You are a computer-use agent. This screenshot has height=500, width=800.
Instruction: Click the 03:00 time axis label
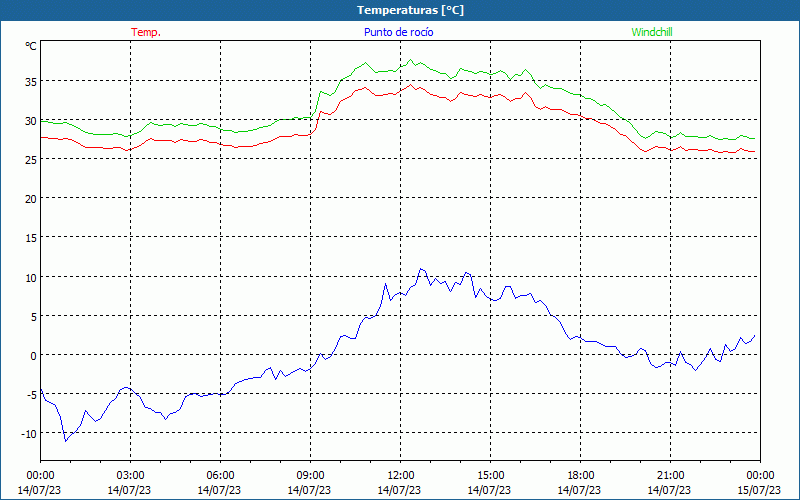[130, 476]
